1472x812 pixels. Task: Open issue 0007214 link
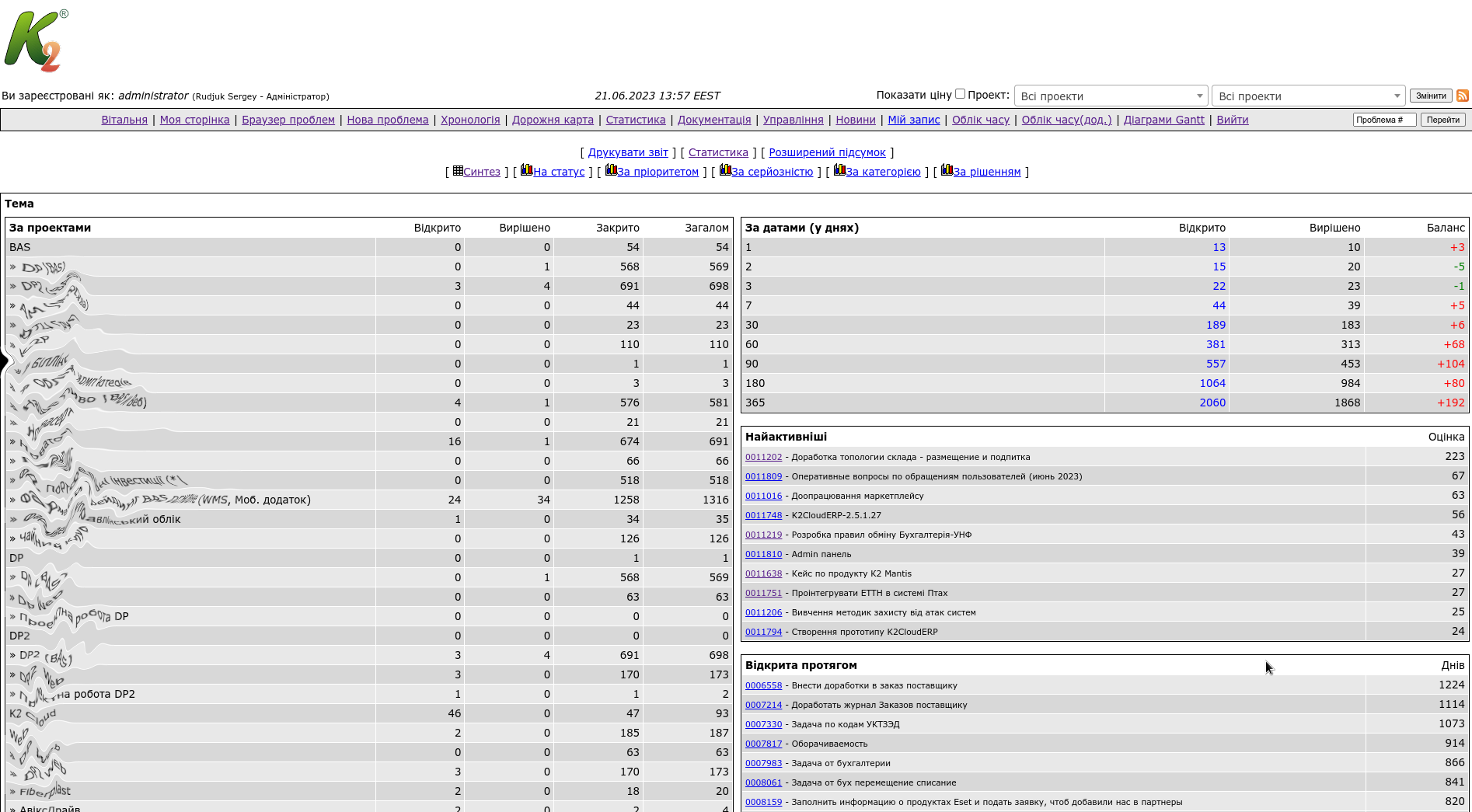763,705
